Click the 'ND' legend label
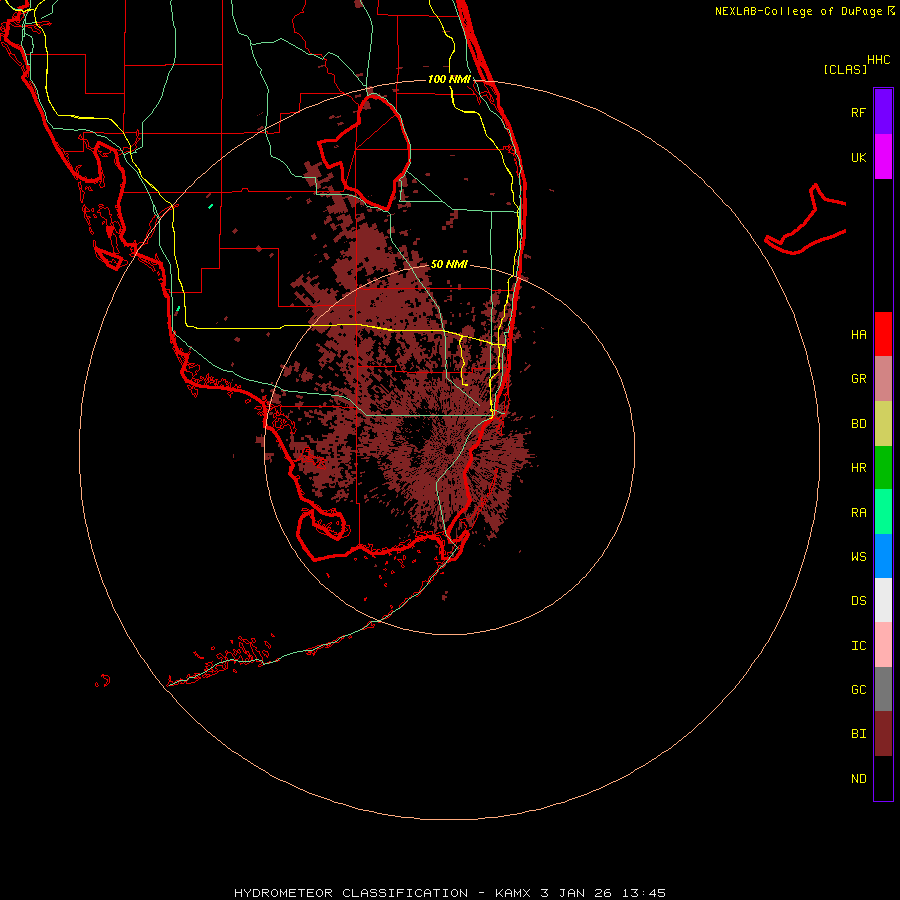The width and height of the screenshot is (900, 900). [858, 778]
